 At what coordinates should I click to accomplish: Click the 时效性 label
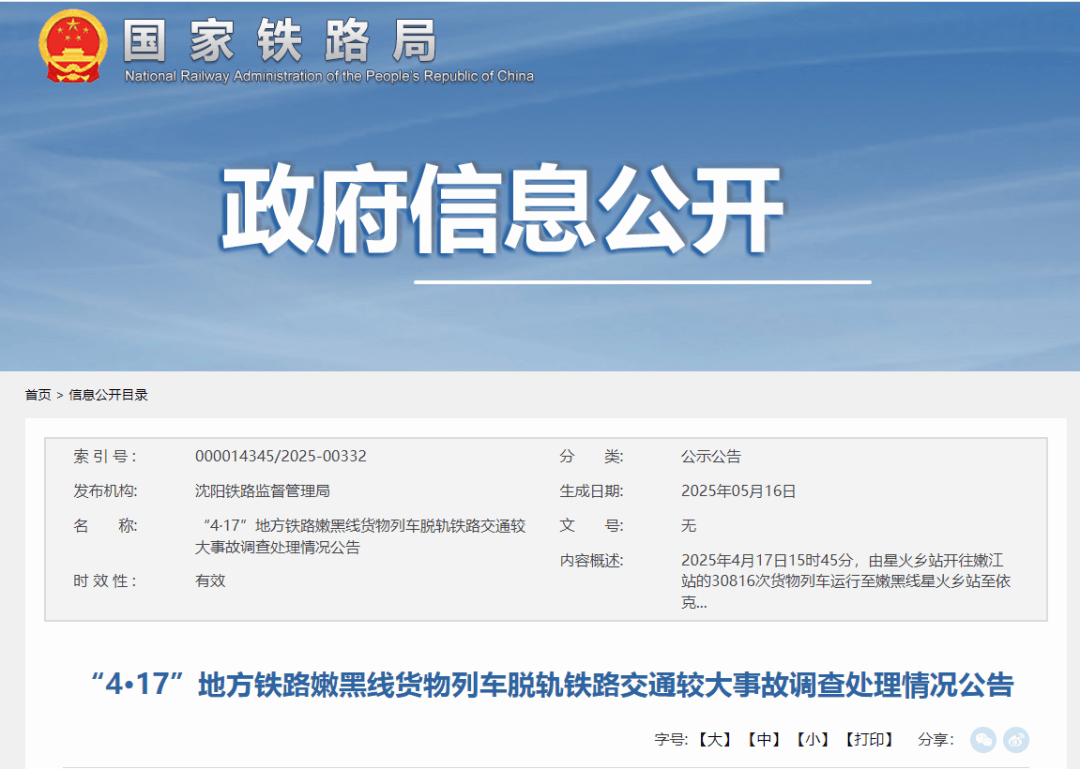coord(105,581)
